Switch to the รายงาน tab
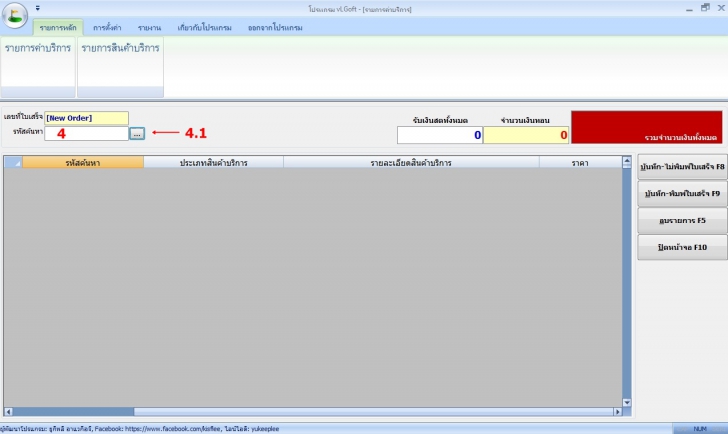The width and height of the screenshot is (728, 434). (x=149, y=28)
